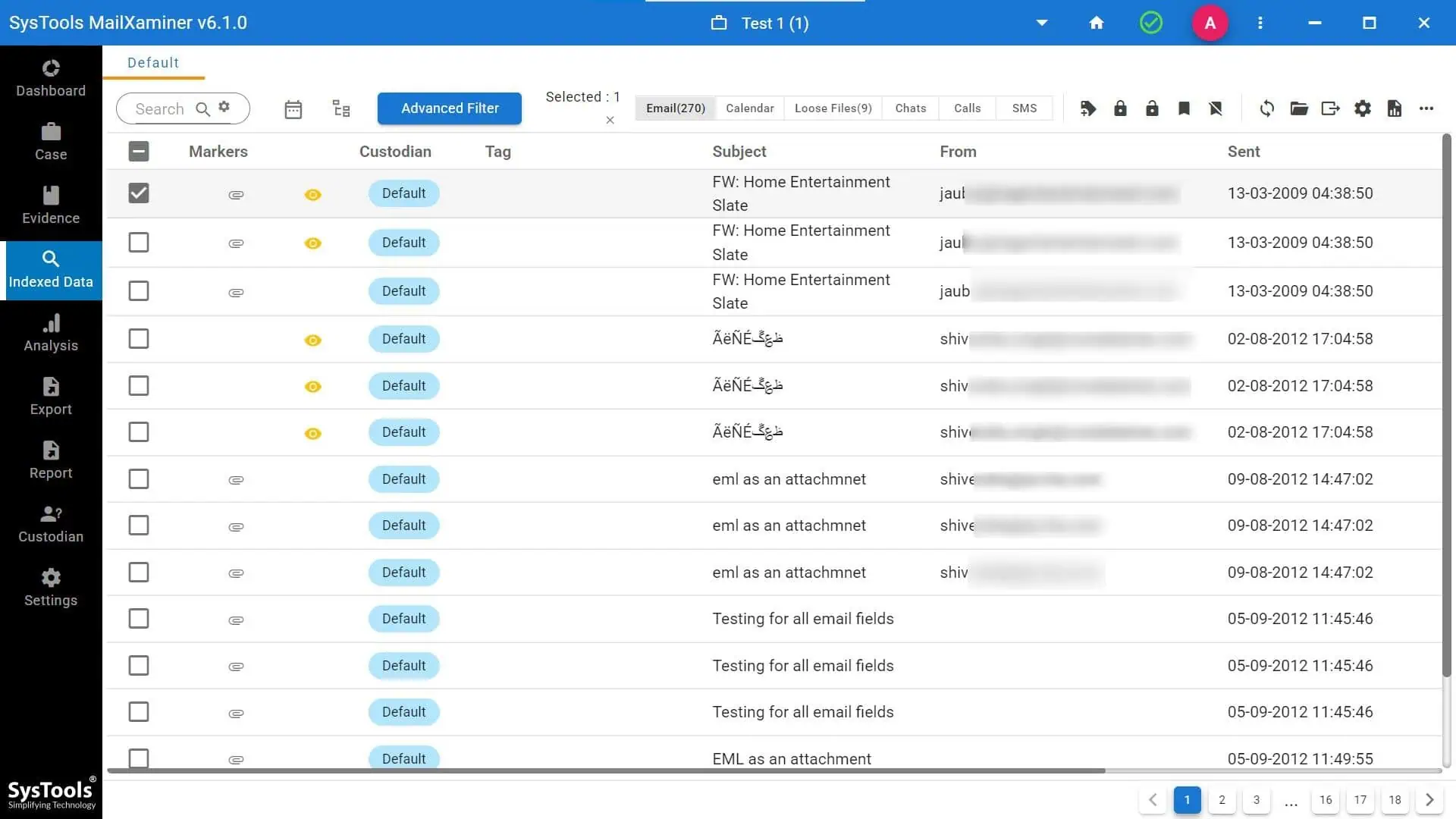Screen dimensions: 1456x819
Task: Expand the Test 1 (1) case dropdown arrow
Action: pos(1042,23)
